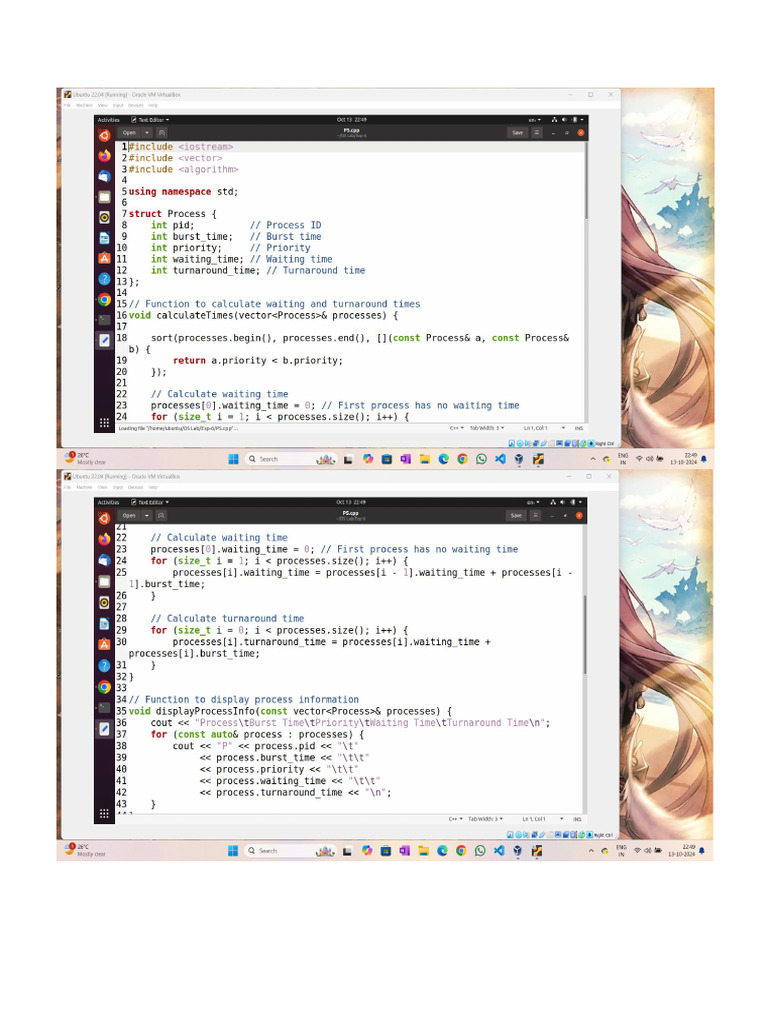The image size is (768, 1024).
Task: Launch Google Chrome from bottom Ubuntu dock
Action: (104, 687)
